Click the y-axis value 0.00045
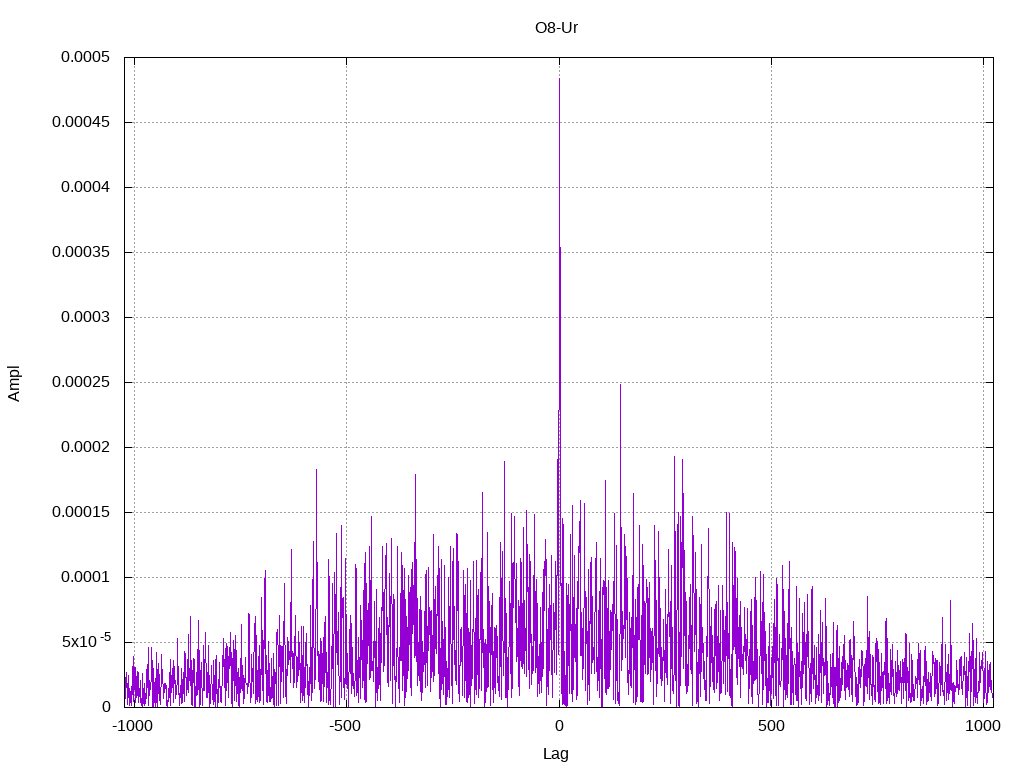The image size is (1024, 768). (81, 122)
